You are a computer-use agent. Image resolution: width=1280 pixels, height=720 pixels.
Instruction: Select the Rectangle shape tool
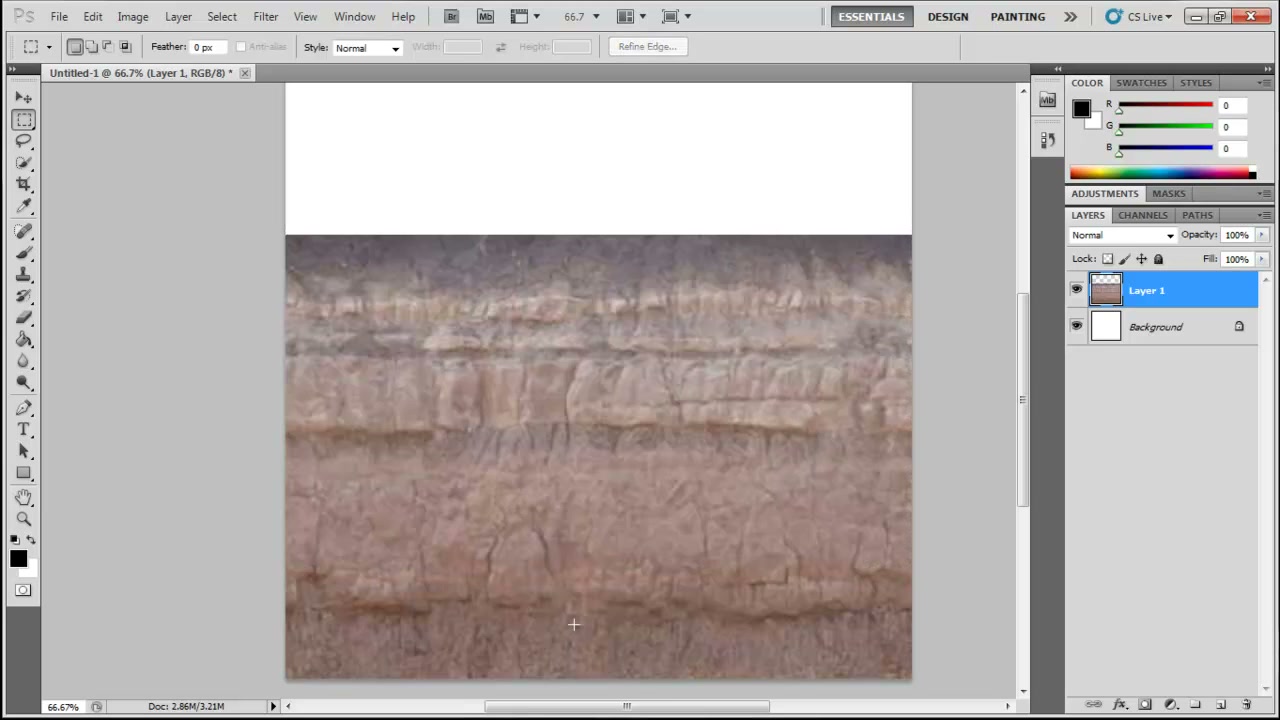[x=24, y=473]
